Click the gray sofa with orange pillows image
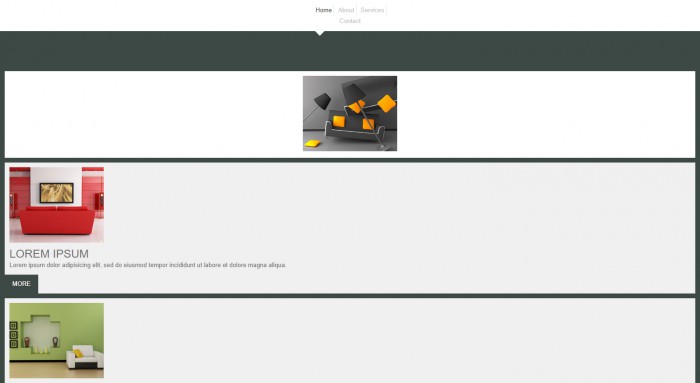The image size is (700, 383). pyautogui.click(x=350, y=113)
